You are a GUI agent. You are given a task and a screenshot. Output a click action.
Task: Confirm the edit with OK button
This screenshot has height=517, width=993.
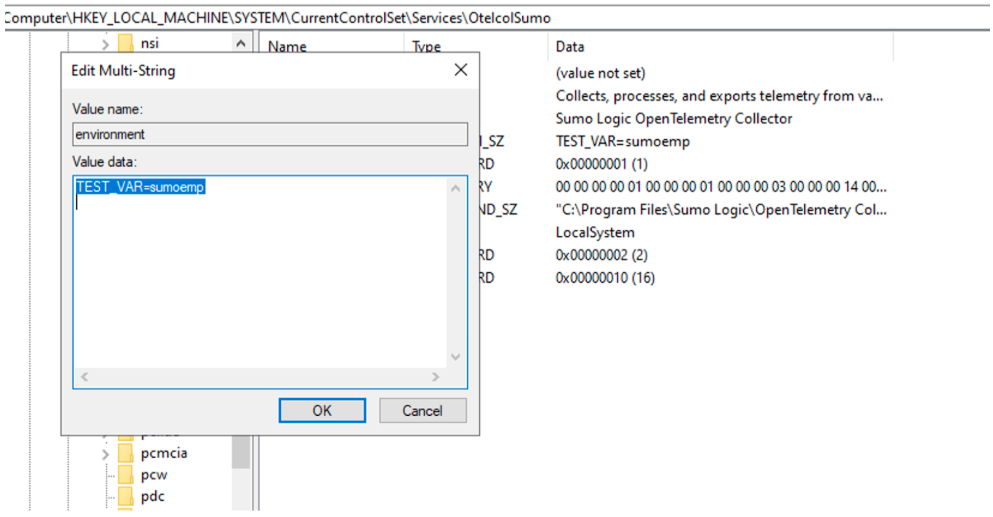(321, 410)
